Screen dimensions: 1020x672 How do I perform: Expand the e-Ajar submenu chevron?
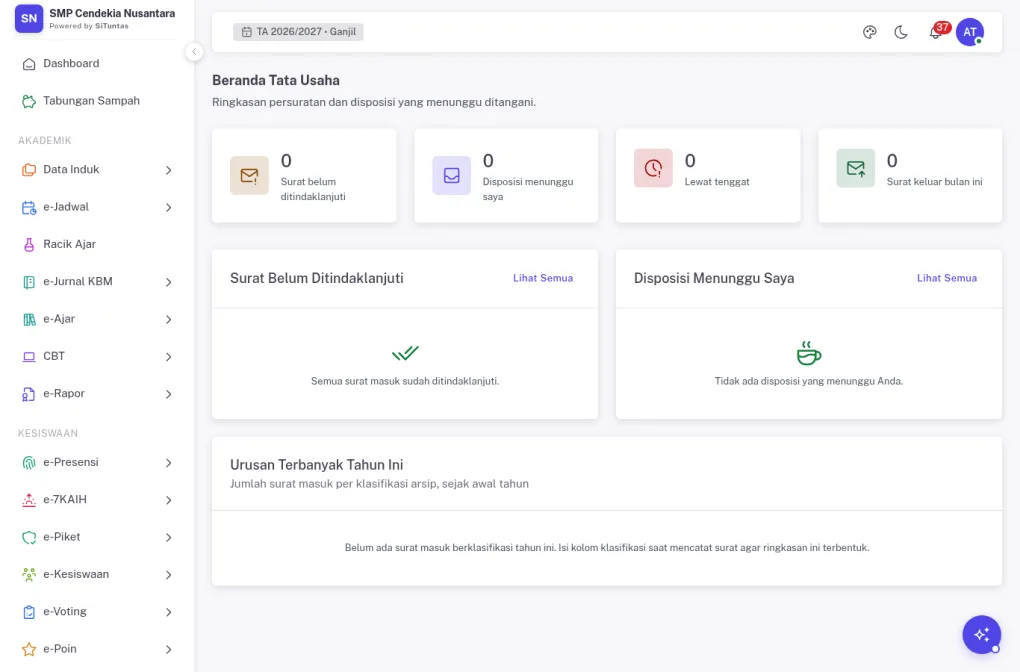168,319
